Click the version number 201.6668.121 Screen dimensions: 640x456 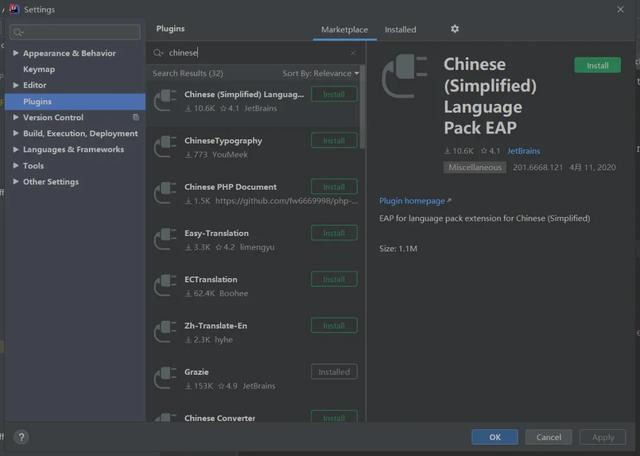(538, 167)
